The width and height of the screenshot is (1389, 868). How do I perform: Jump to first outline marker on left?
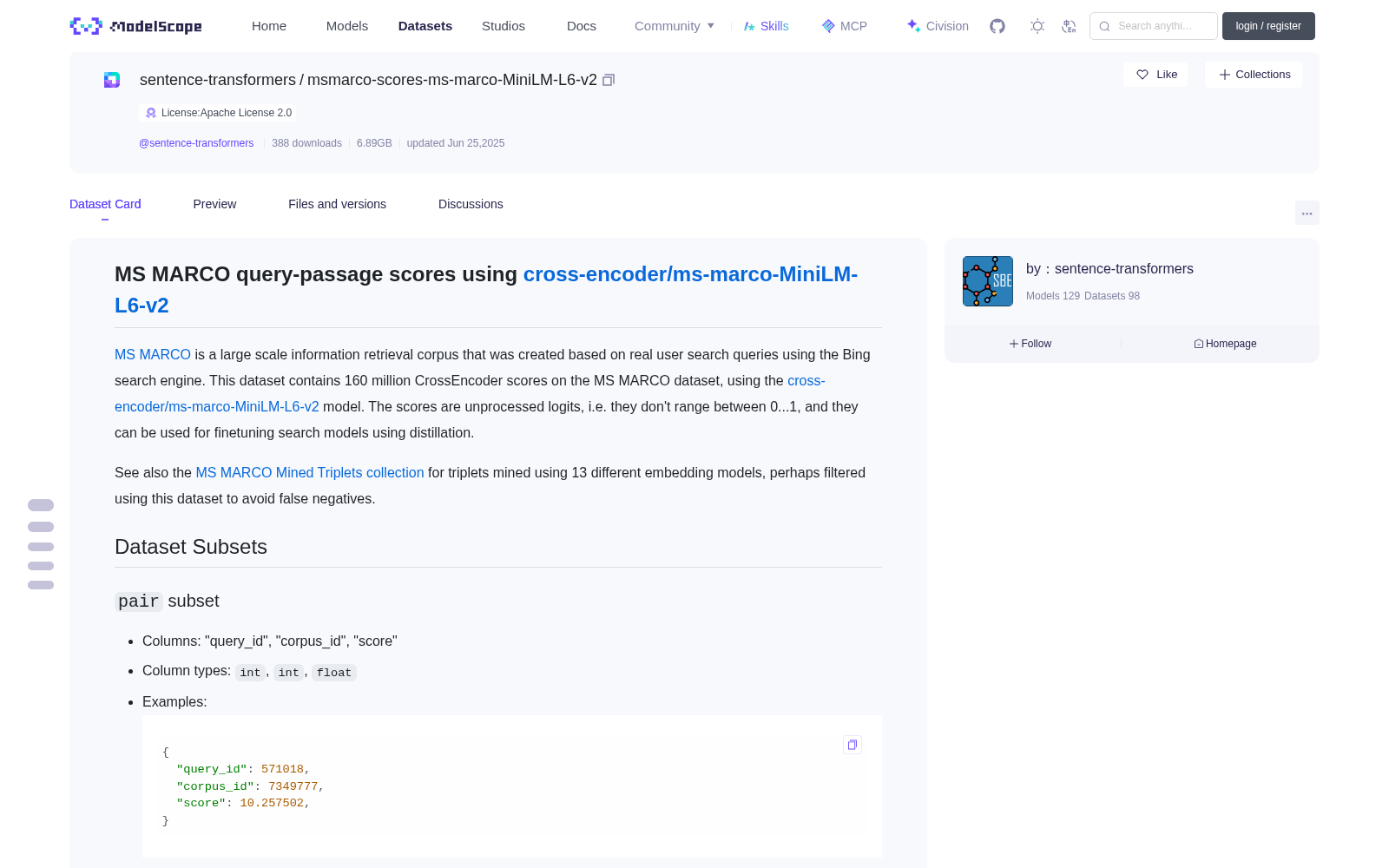[41, 505]
